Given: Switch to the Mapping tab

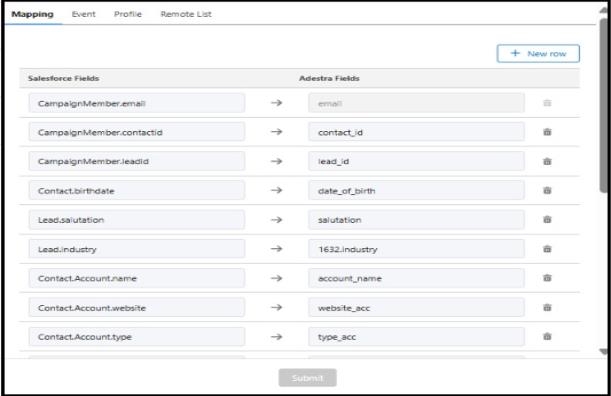Looking at the screenshot, I should 32,14.
